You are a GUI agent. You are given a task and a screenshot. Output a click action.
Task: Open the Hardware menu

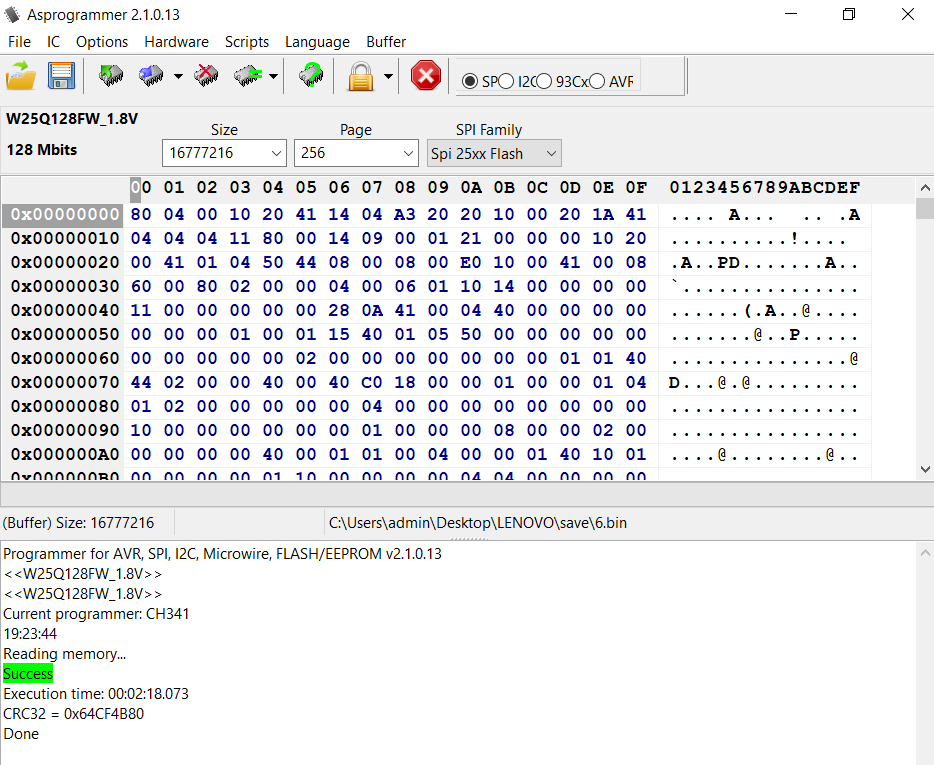(x=176, y=42)
